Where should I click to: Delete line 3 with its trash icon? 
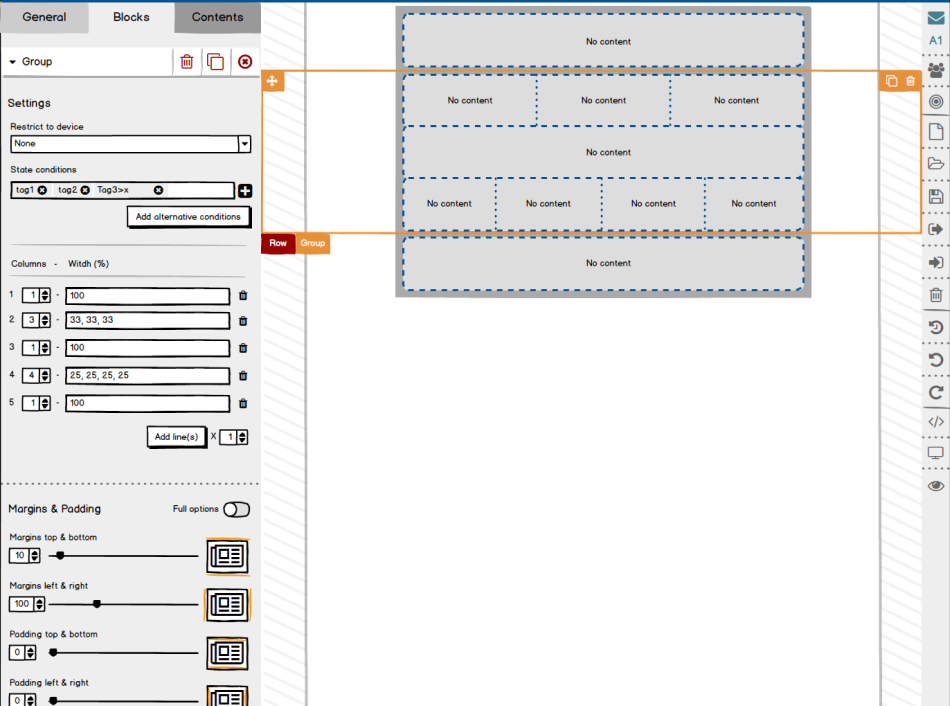click(x=243, y=348)
